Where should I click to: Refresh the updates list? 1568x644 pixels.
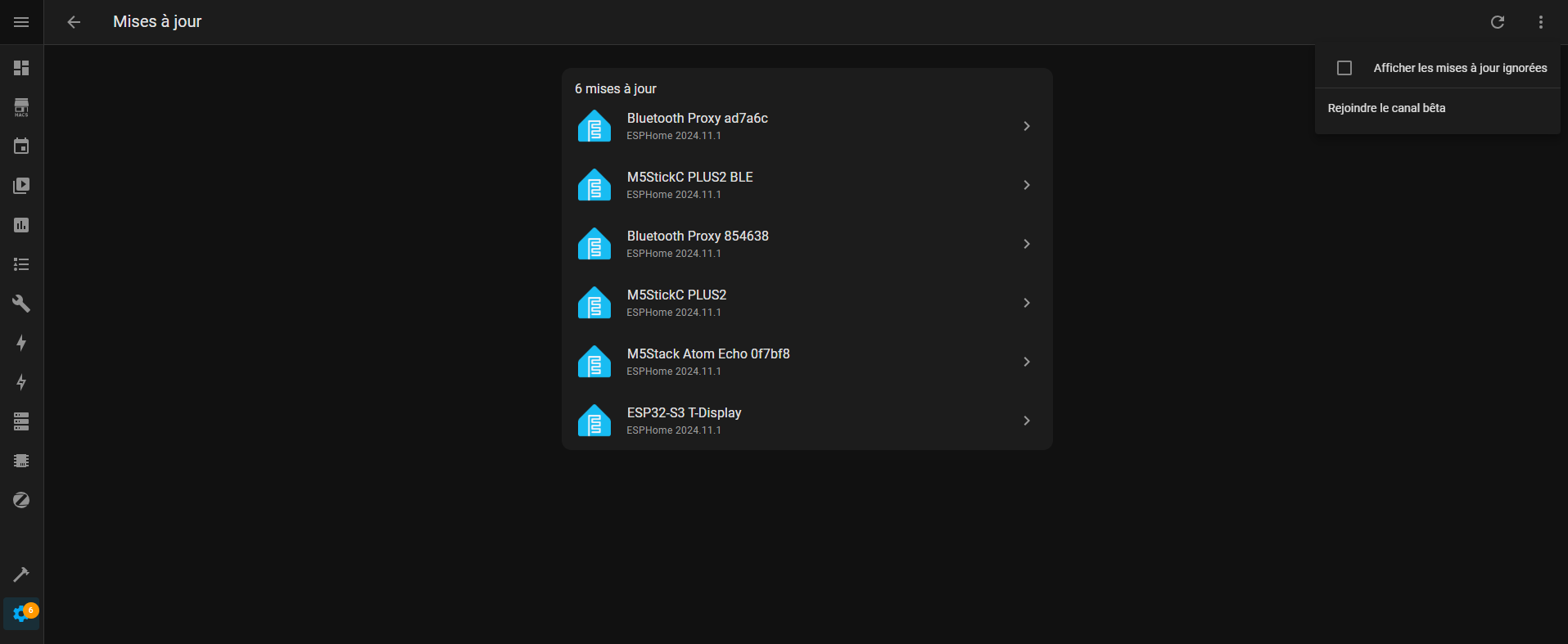[1498, 22]
